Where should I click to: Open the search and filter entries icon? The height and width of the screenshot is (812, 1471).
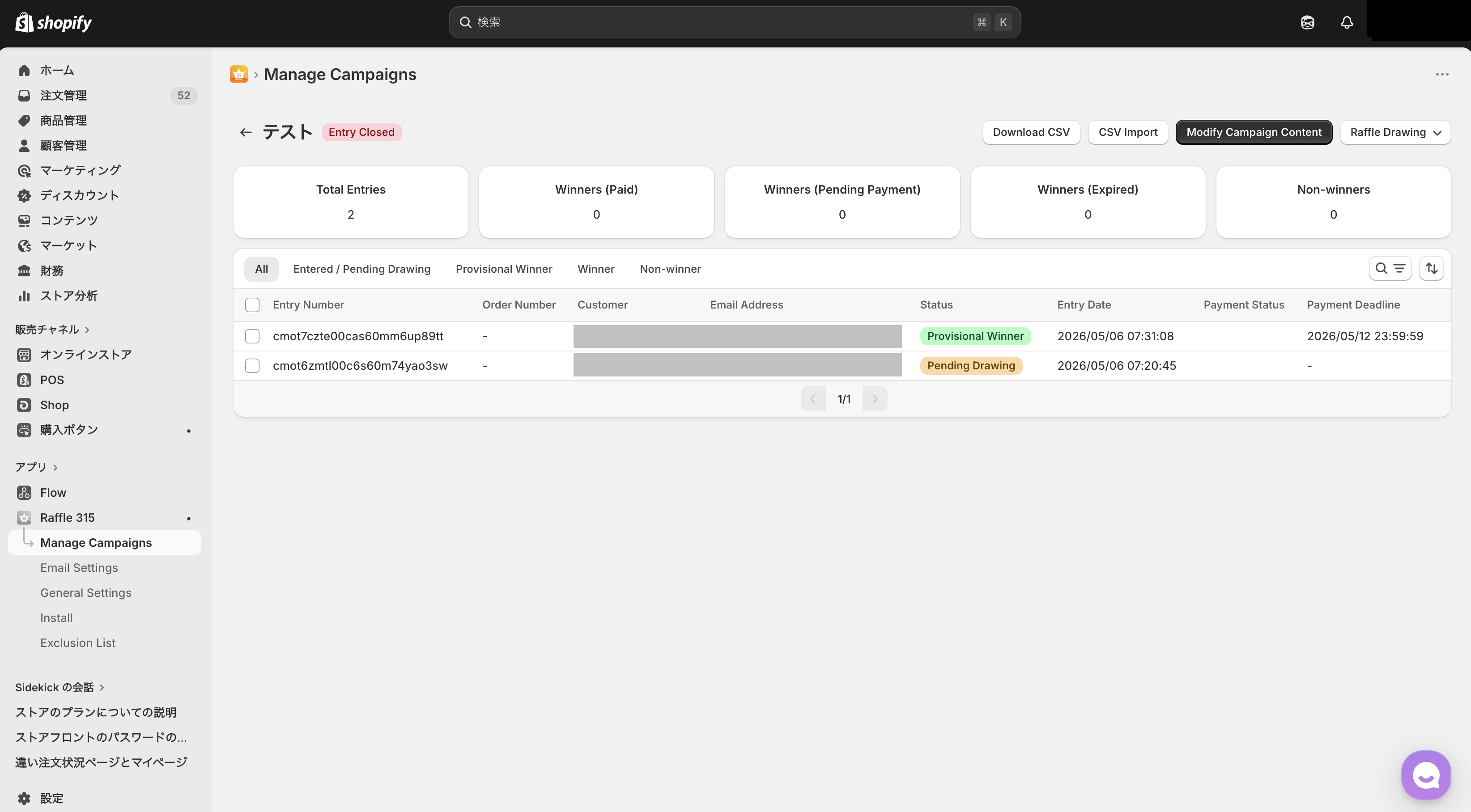(1390, 268)
